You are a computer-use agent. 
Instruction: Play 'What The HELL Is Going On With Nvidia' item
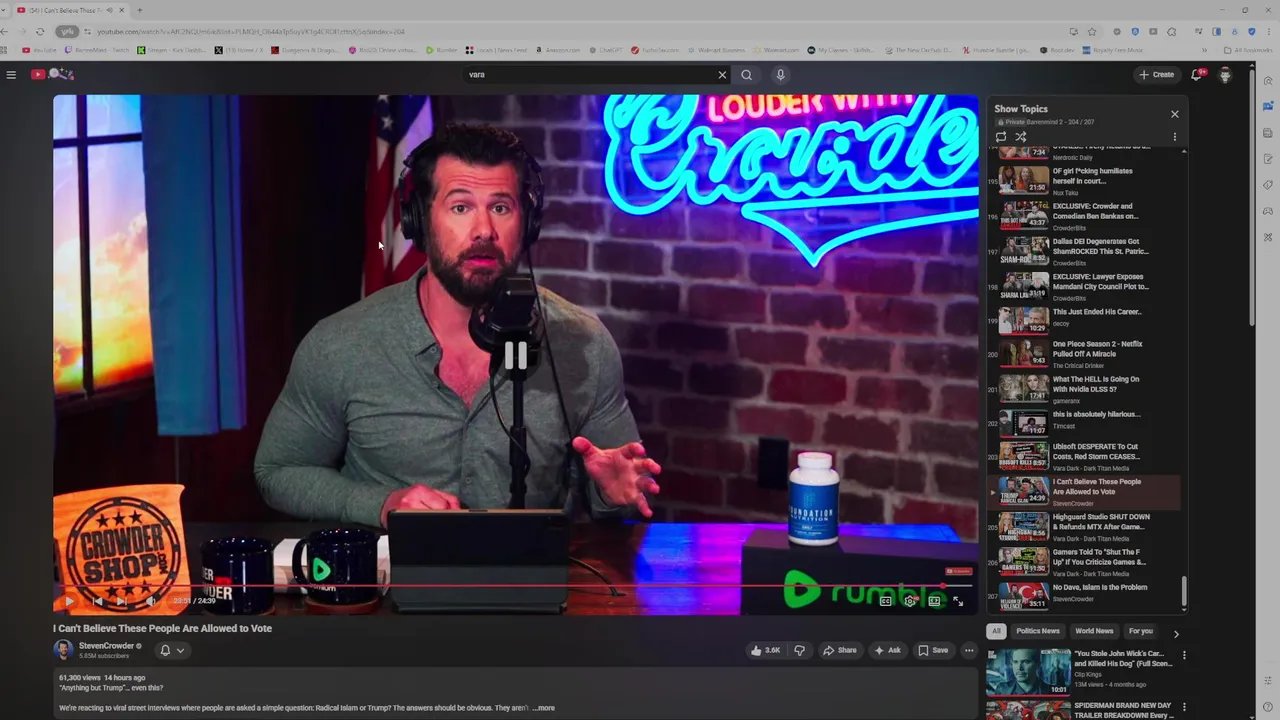pos(1085,388)
